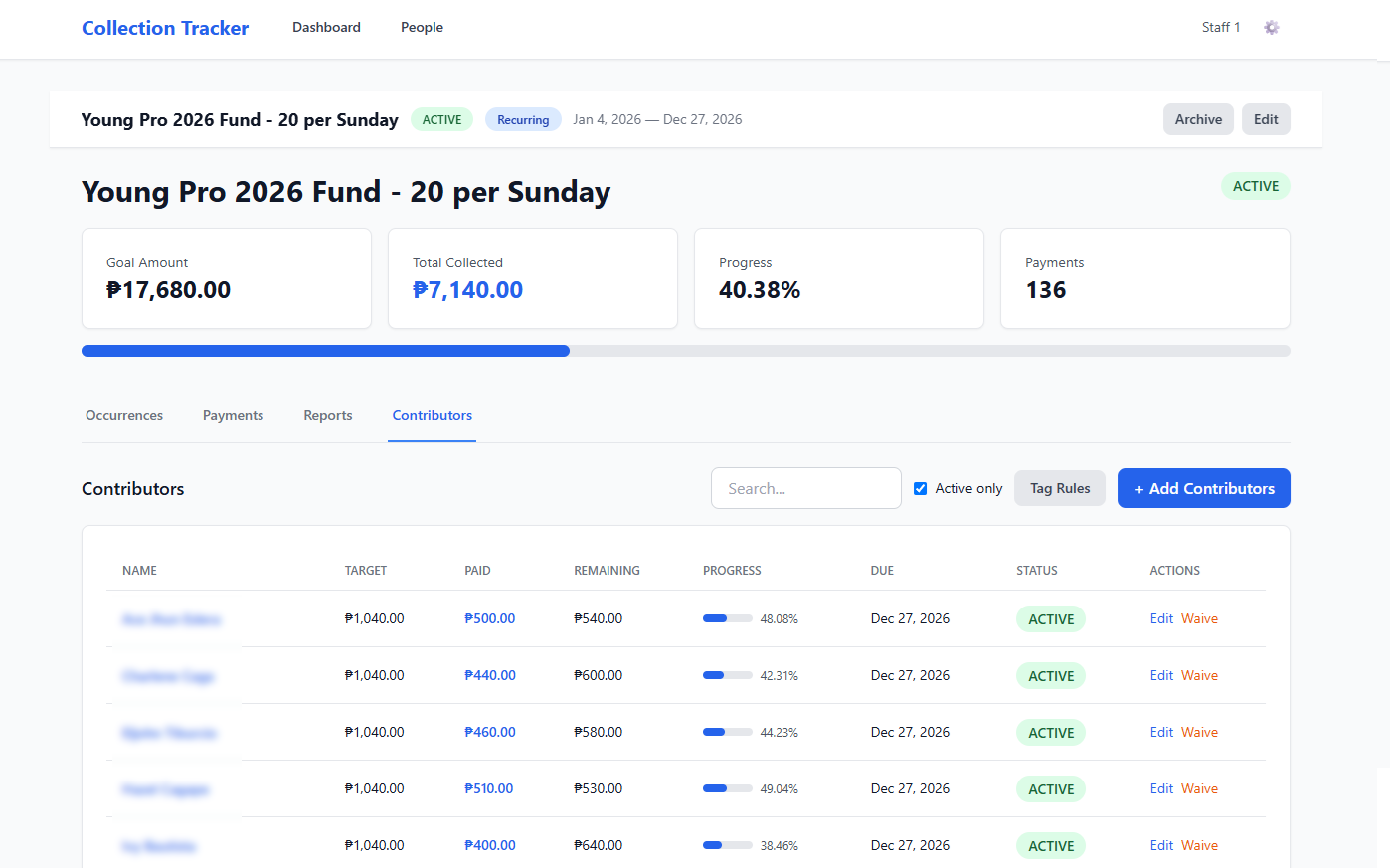1390x868 pixels.
Task: Switch to the Occurrences tab
Action: (124, 415)
